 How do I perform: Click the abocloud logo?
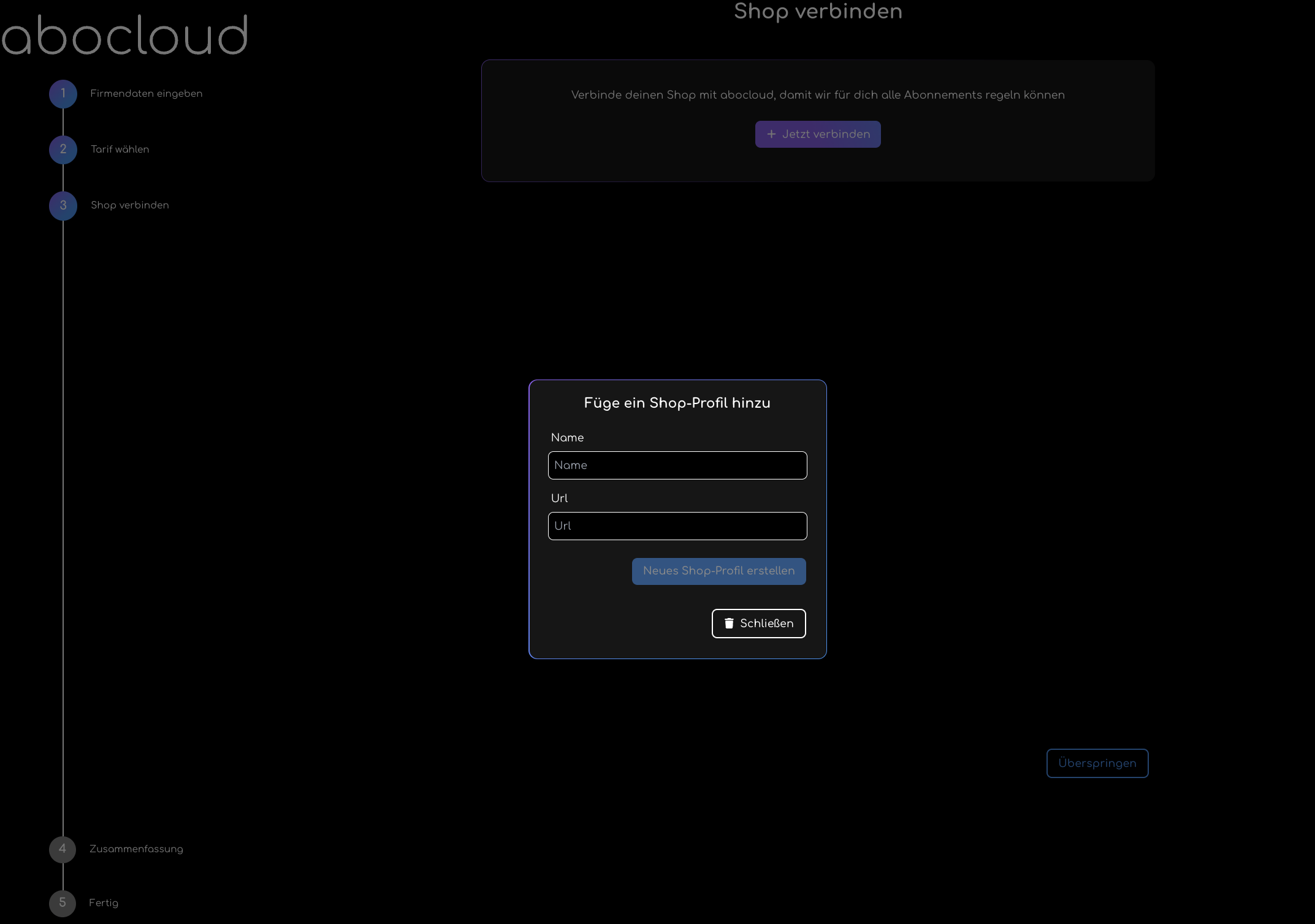click(x=124, y=36)
